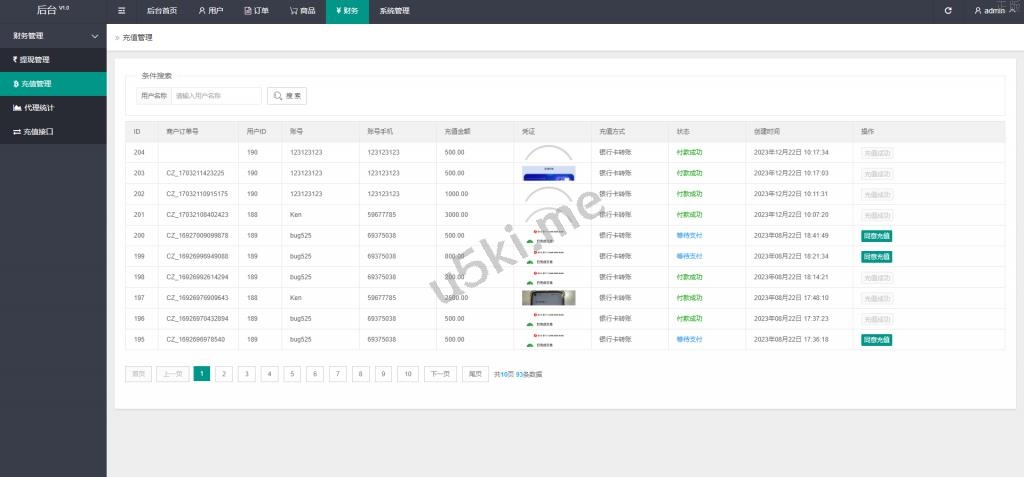Open 系统管理 in the top navigation
This screenshot has width=1024, height=477.
pos(394,11)
